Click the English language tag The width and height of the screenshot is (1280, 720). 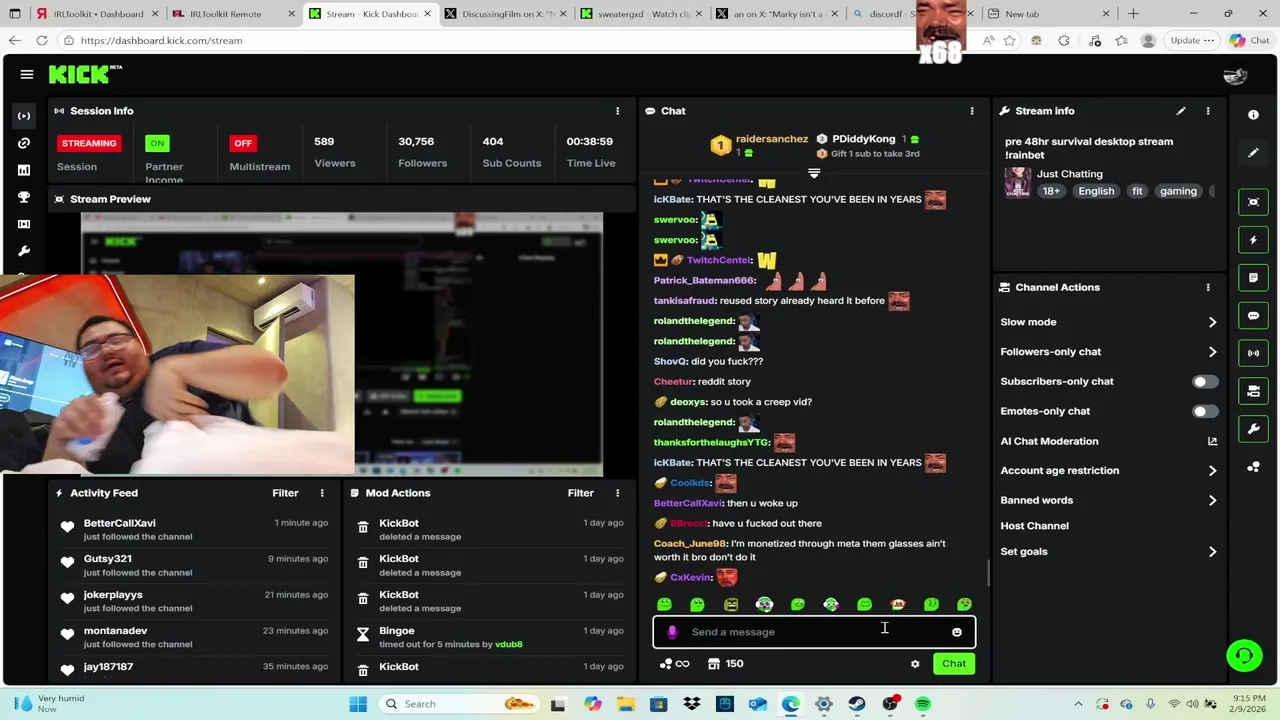(x=1096, y=191)
